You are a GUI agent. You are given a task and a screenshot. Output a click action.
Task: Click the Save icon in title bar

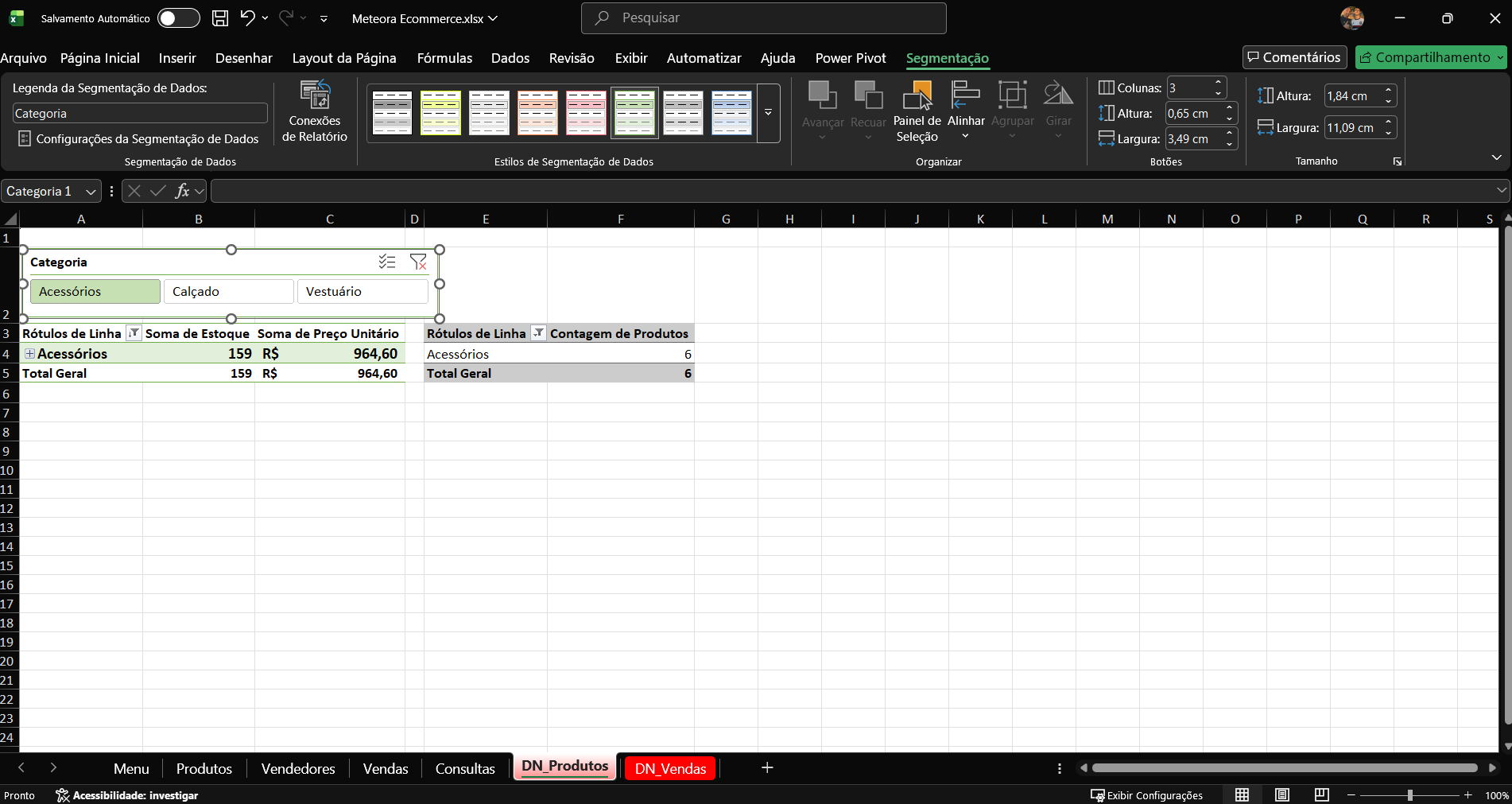point(220,18)
